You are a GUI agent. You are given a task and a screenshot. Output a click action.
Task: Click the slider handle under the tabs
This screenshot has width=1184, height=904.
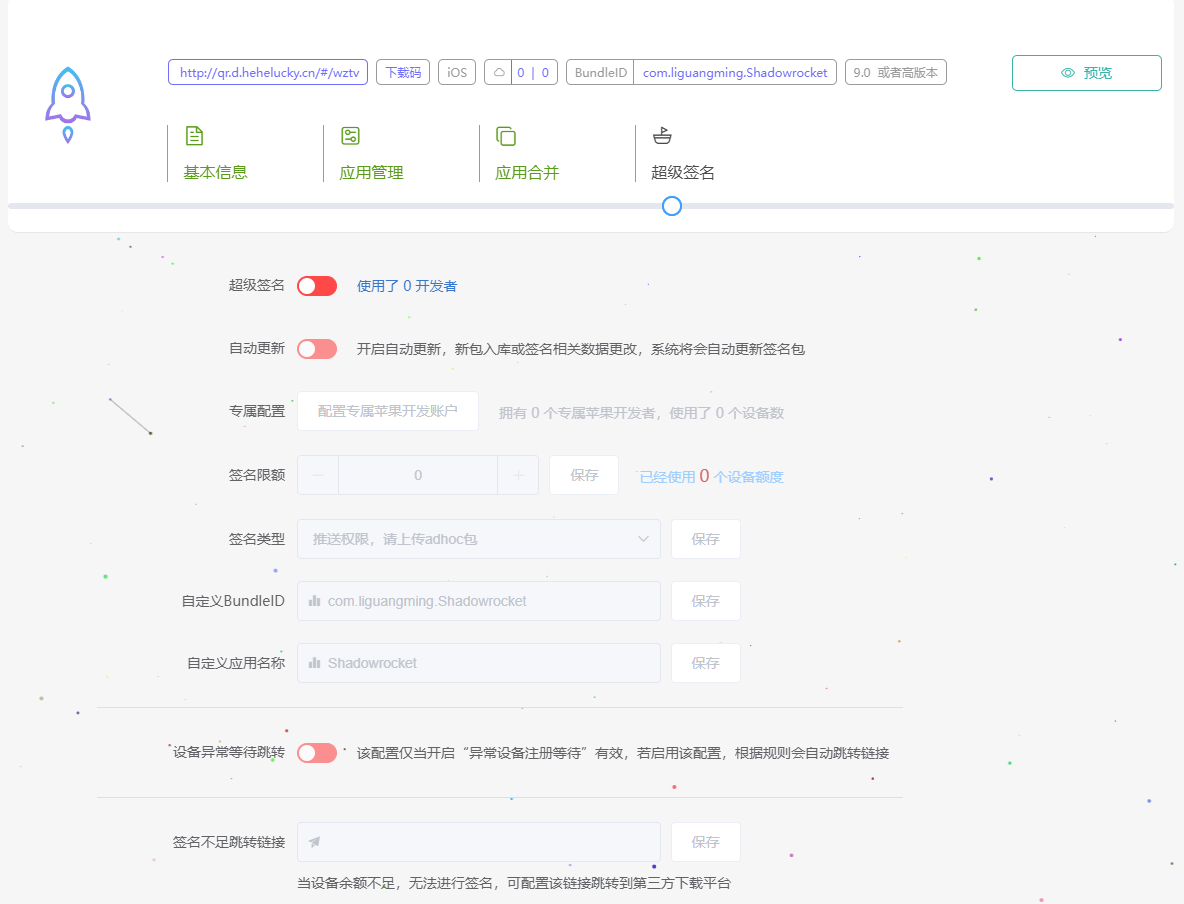coord(672,206)
